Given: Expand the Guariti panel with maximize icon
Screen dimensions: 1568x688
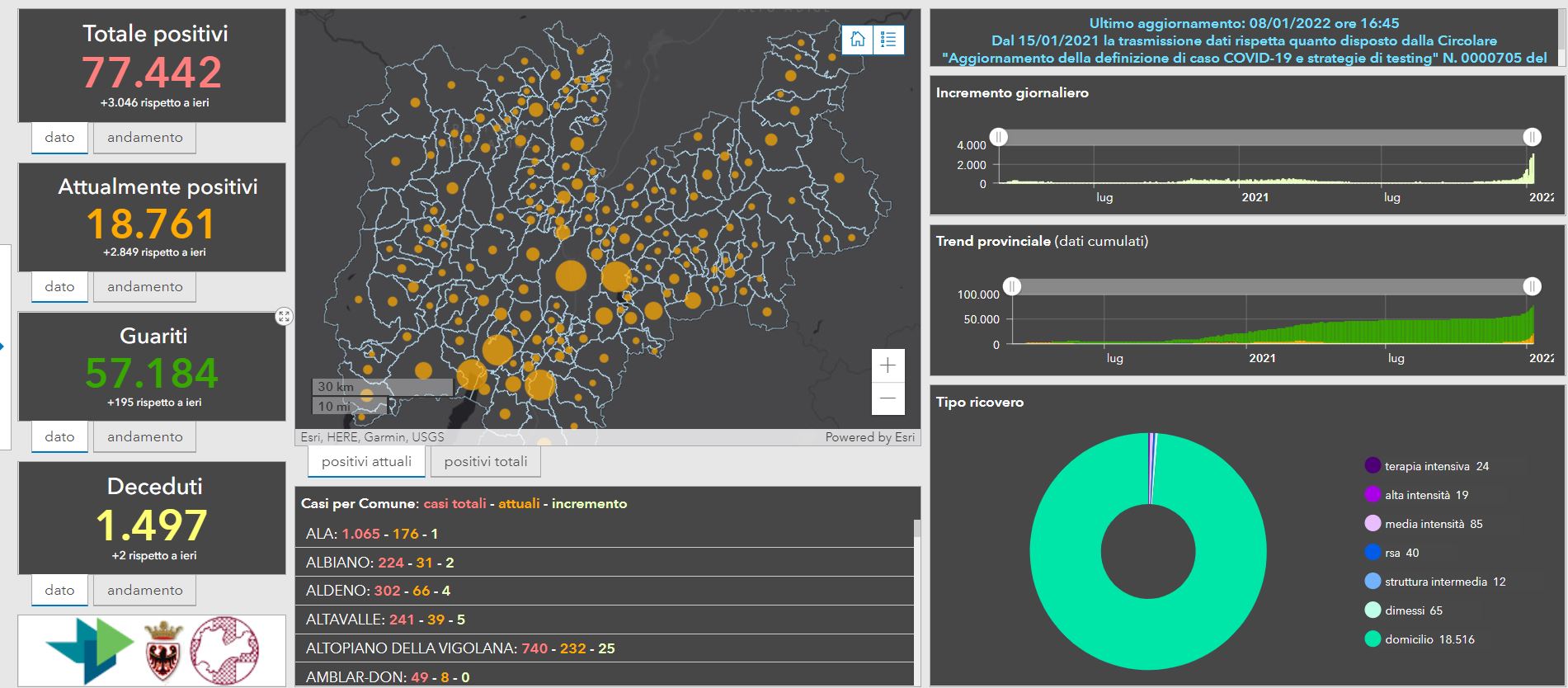Looking at the screenshot, I should (x=284, y=317).
